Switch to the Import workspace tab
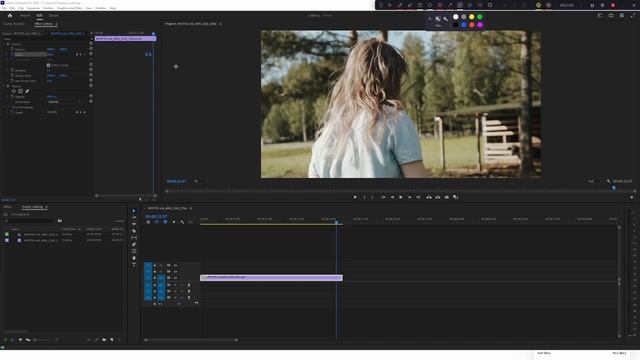This screenshot has width=640, height=360. [x=25, y=16]
